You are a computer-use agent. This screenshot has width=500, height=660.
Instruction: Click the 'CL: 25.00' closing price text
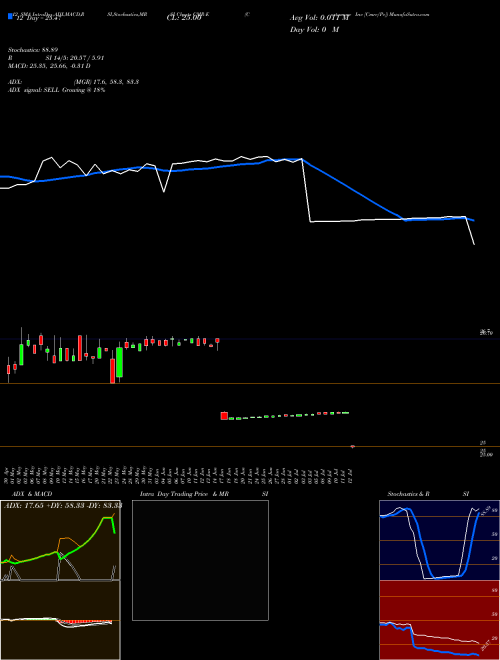184,18
